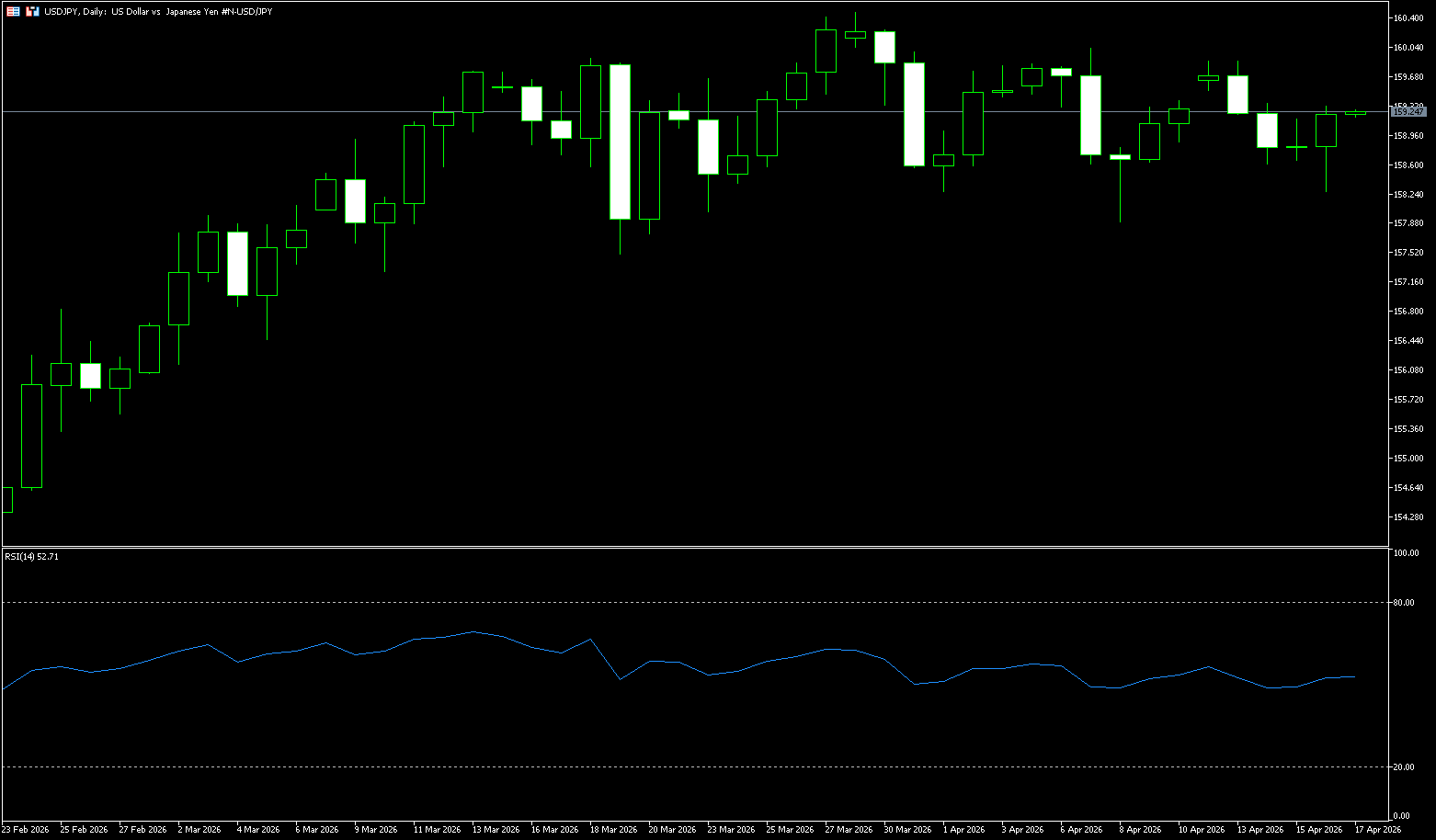Click the latest small candle at chart's right end
Image resolution: width=1436 pixels, height=840 pixels.
(x=1355, y=113)
